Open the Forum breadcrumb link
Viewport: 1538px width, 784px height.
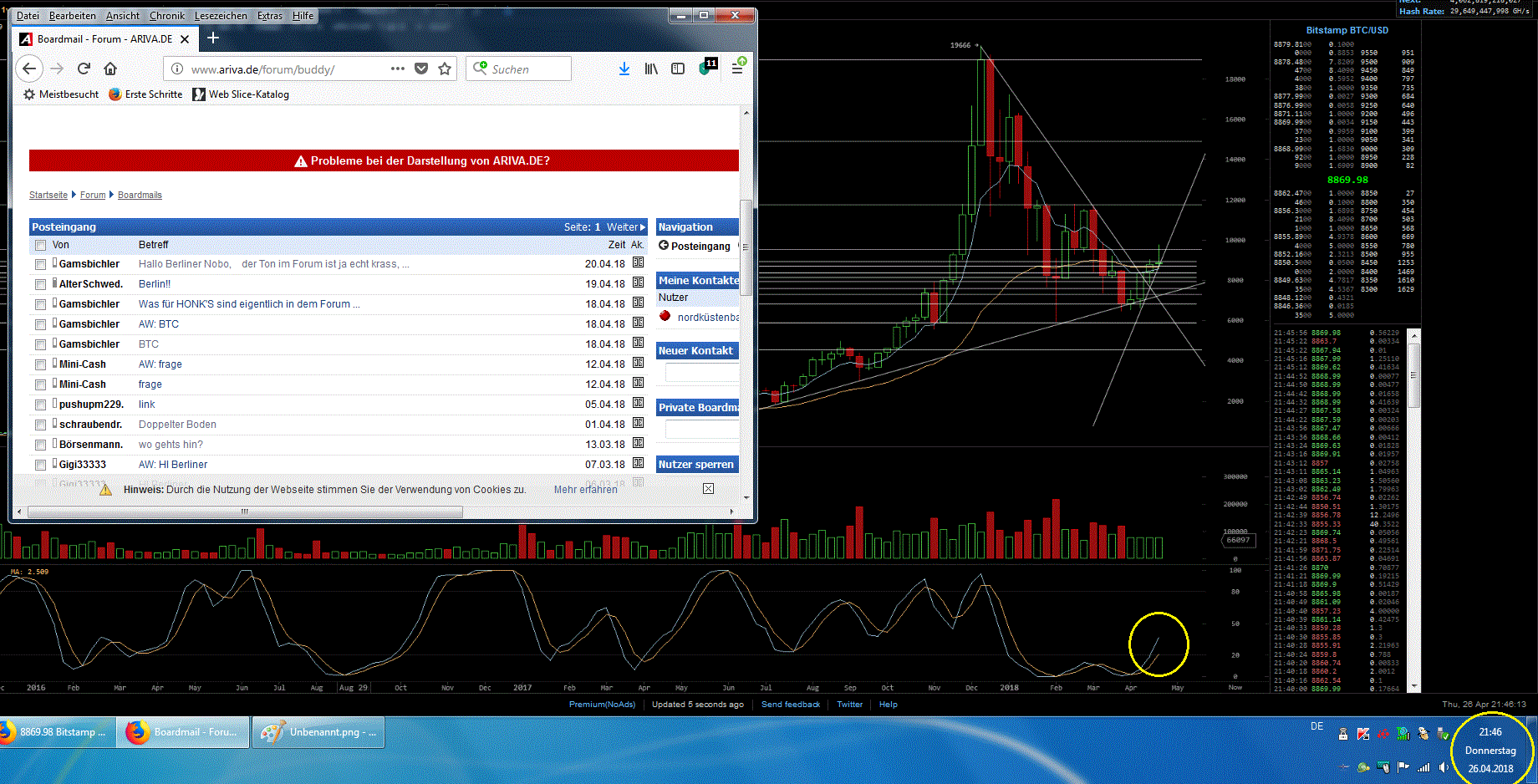(93, 195)
